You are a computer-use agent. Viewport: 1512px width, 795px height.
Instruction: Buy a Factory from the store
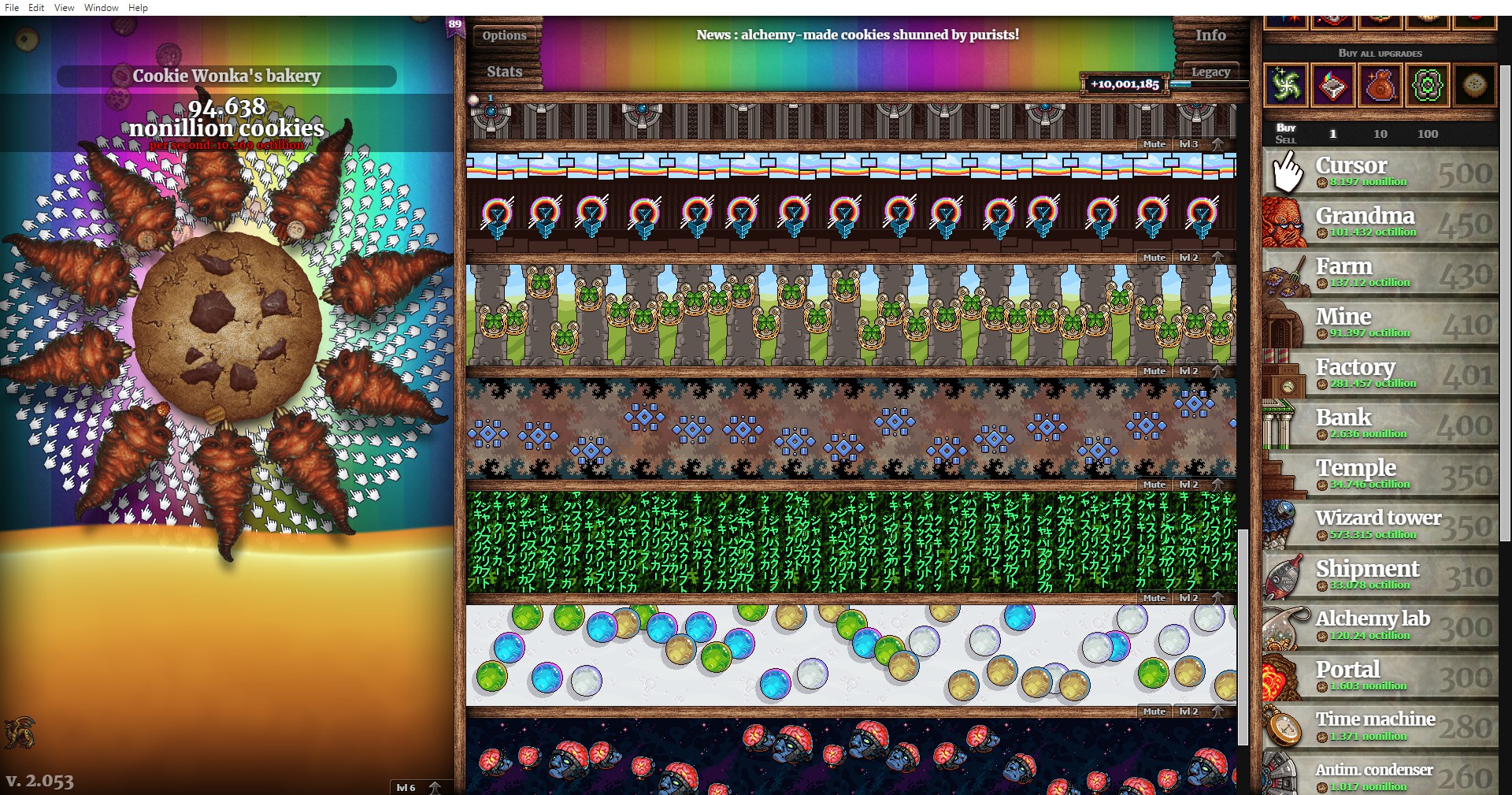tap(1380, 373)
